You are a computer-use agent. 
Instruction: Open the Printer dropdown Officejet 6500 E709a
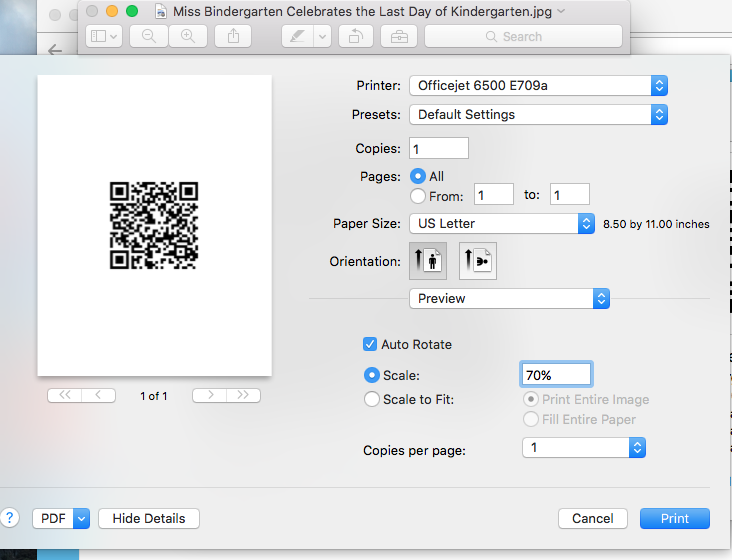click(538, 86)
